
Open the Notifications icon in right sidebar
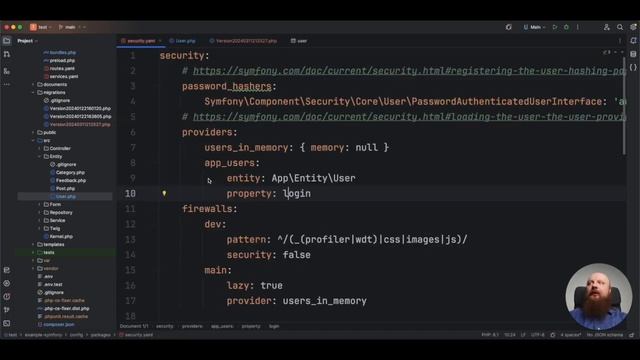(x=633, y=41)
